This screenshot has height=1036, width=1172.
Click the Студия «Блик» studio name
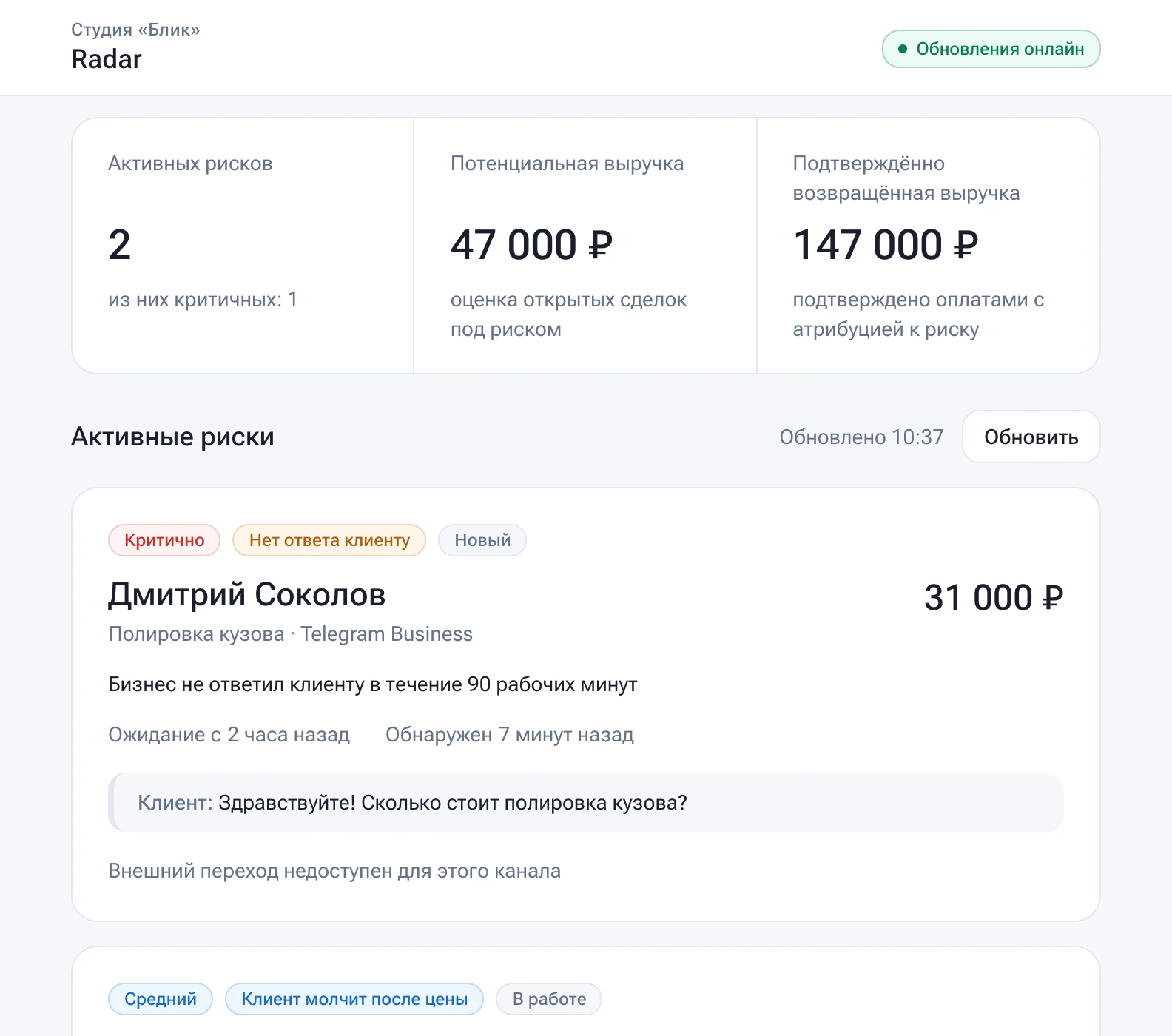point(135,30)
